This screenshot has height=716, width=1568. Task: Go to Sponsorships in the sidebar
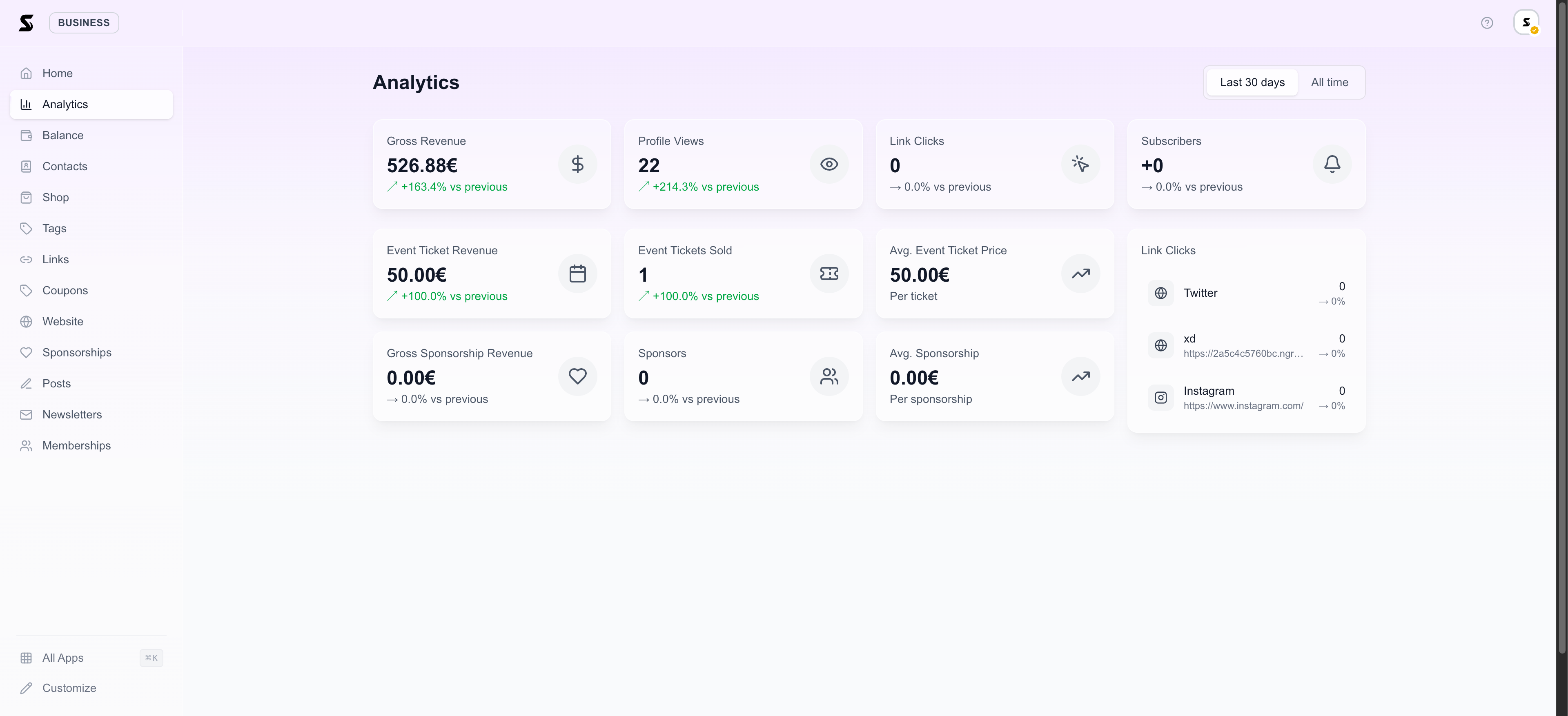77,353
